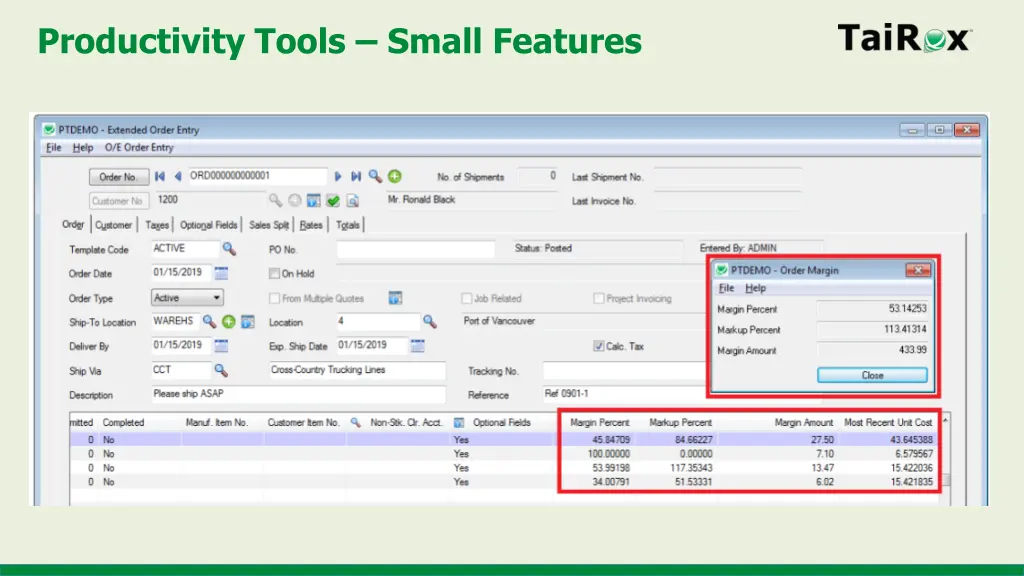Go to previous order record
1024x576 pixels.
click(x=177, y=176)
